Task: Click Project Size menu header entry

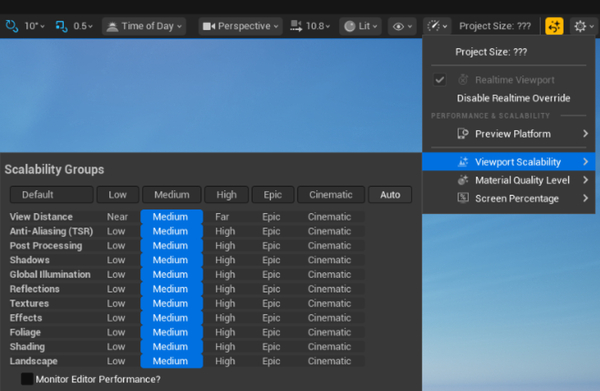Action: (x=491, y=52)
